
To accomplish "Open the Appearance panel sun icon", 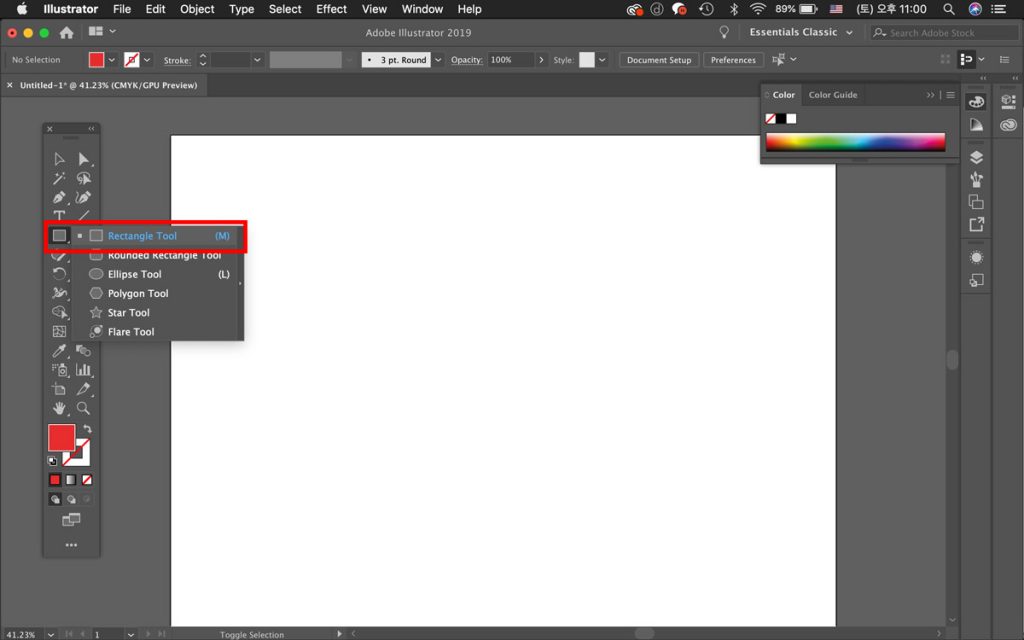I will pyautogui.click(x=976, y=257).
